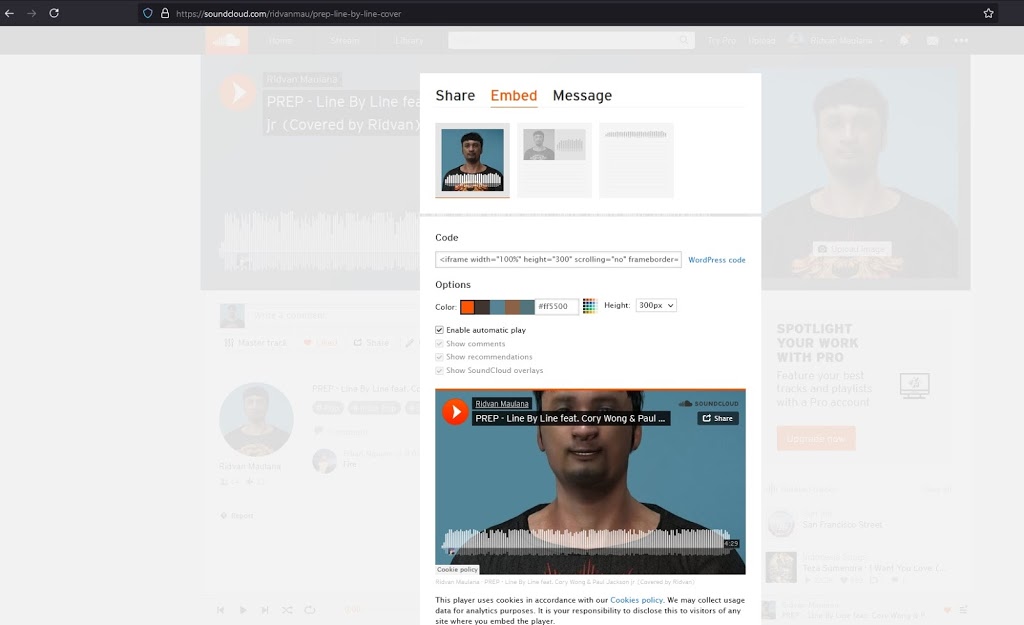Click the hex color field #ff5500
Image resolution: width=1024 pixels, height=625 pixels.
click(556, 306)
